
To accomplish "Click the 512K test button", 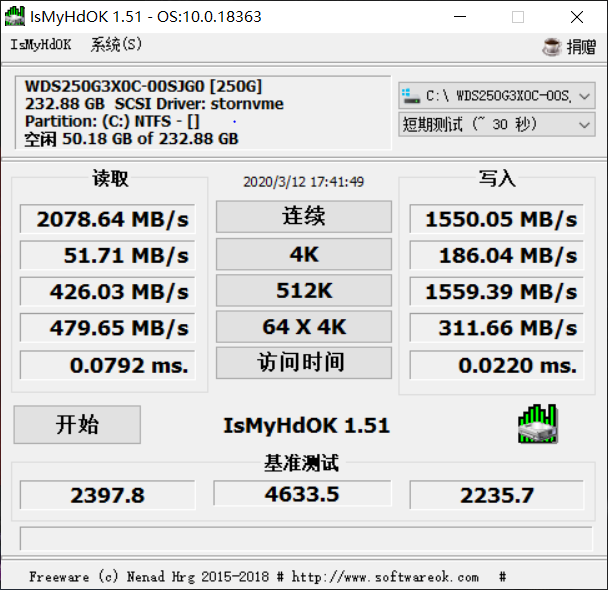I will click(x=303, y=291).
